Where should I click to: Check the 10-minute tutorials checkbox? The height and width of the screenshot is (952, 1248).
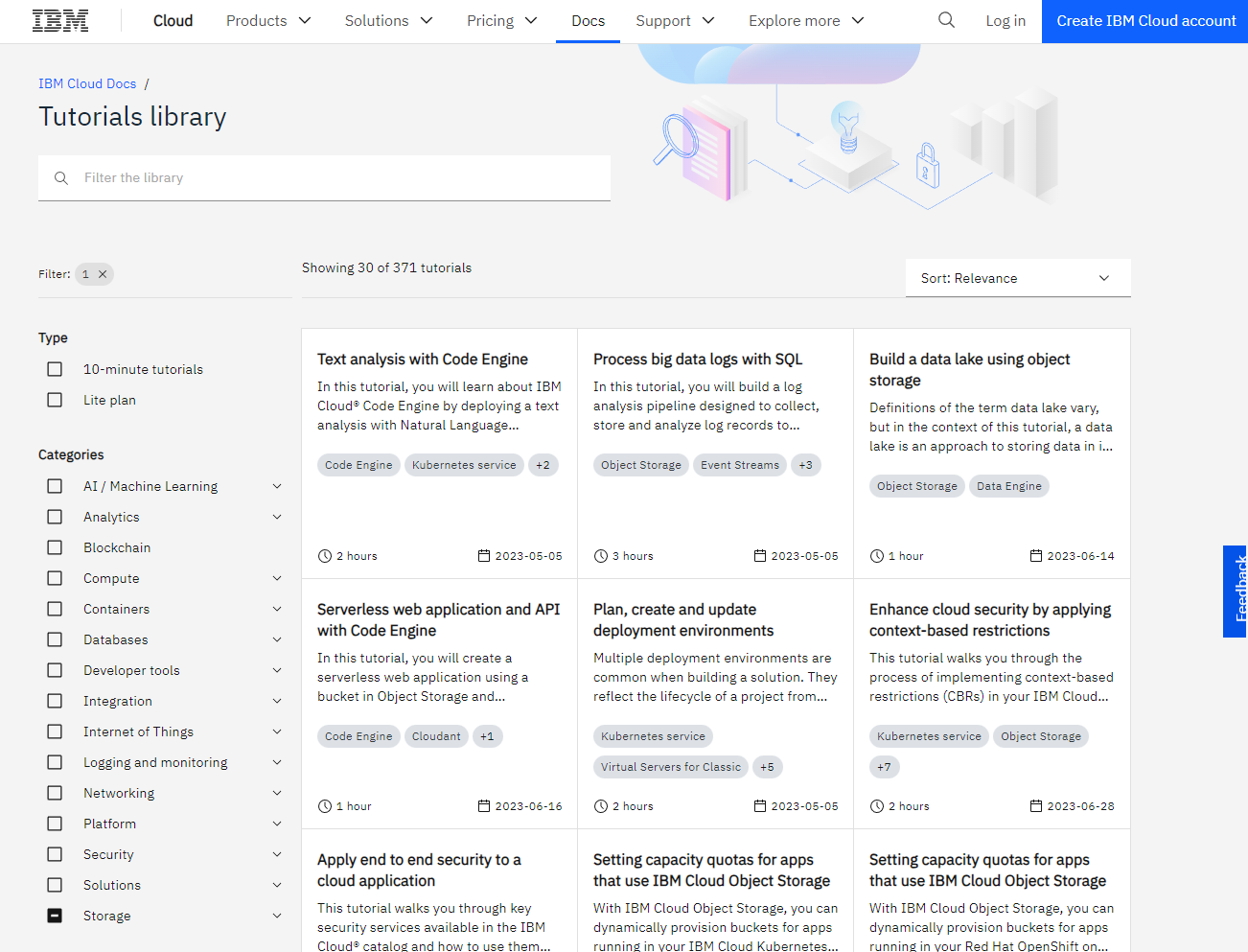(55, 369)
